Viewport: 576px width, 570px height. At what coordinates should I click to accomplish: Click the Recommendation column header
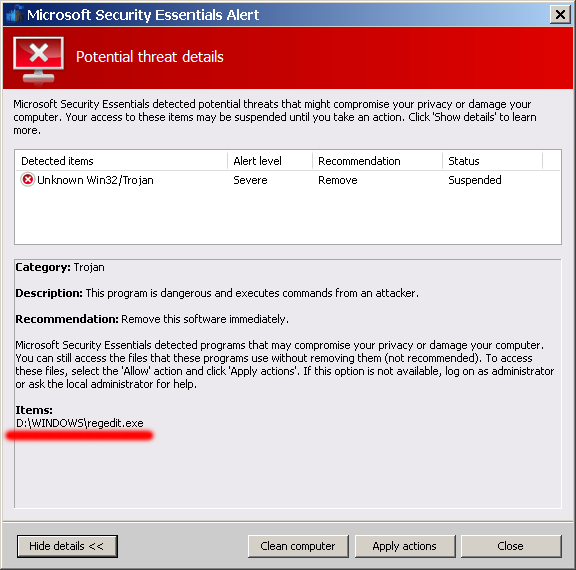[377, 161]
